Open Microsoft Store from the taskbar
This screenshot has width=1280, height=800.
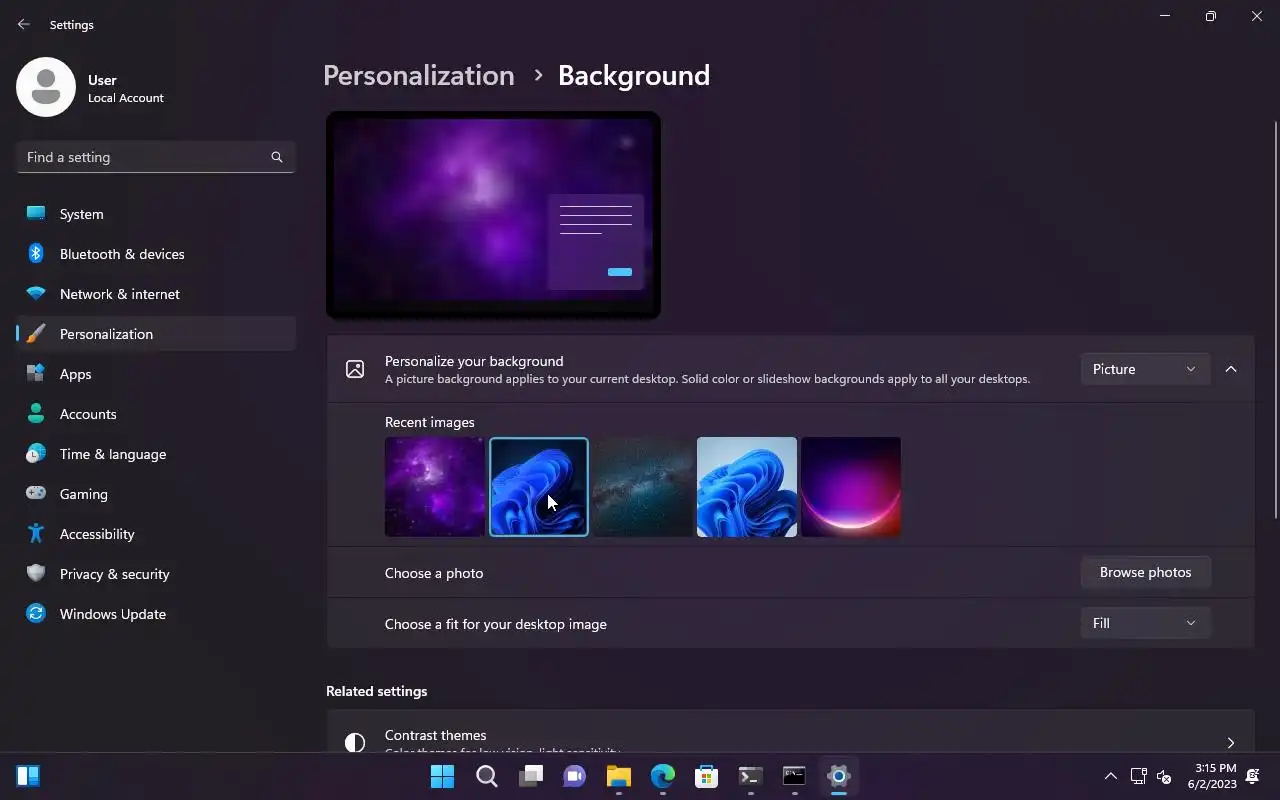click(707, 776)
